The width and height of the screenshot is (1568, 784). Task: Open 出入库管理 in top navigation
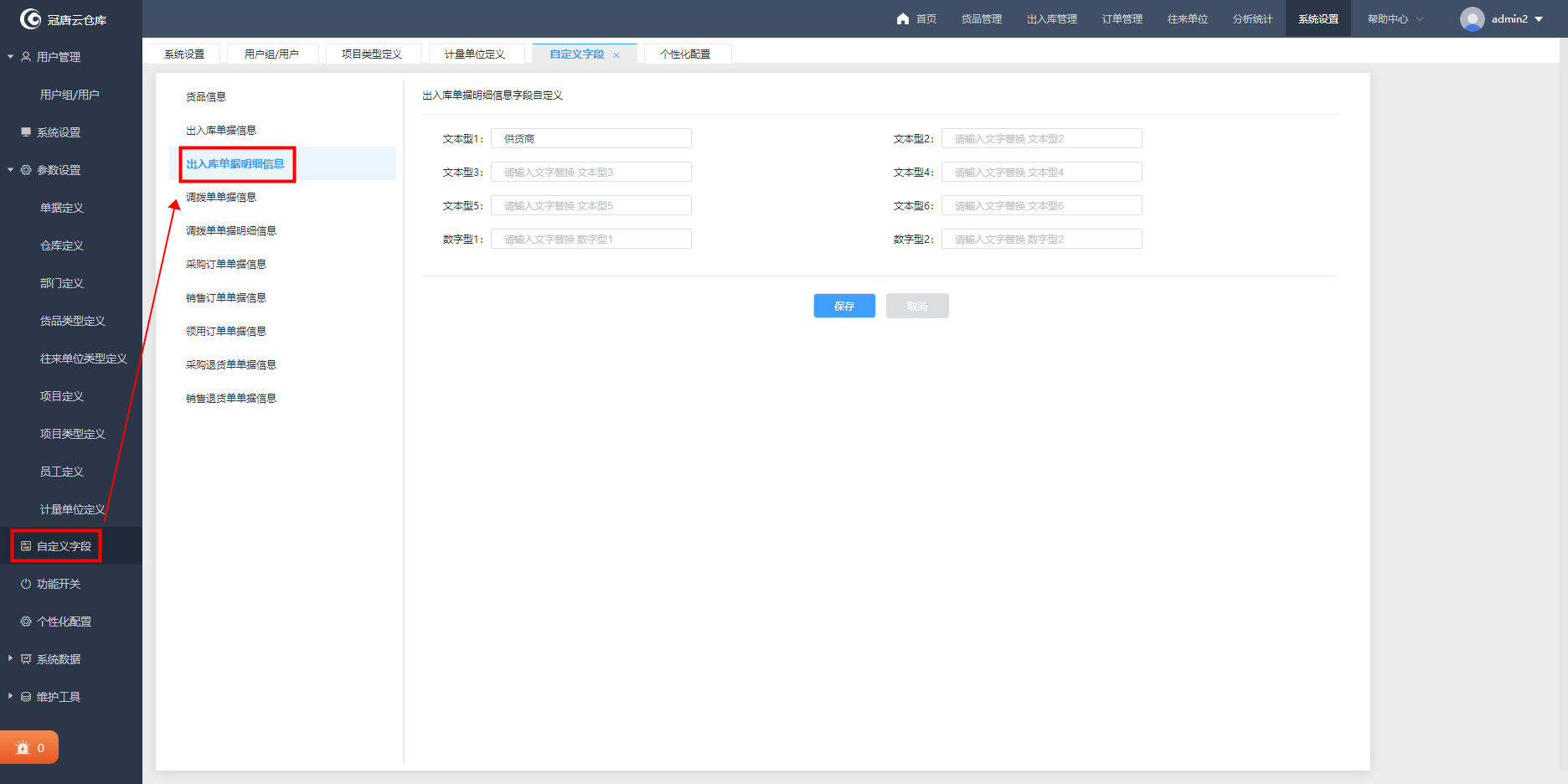pyautogui.click(x=1052, y=18)
